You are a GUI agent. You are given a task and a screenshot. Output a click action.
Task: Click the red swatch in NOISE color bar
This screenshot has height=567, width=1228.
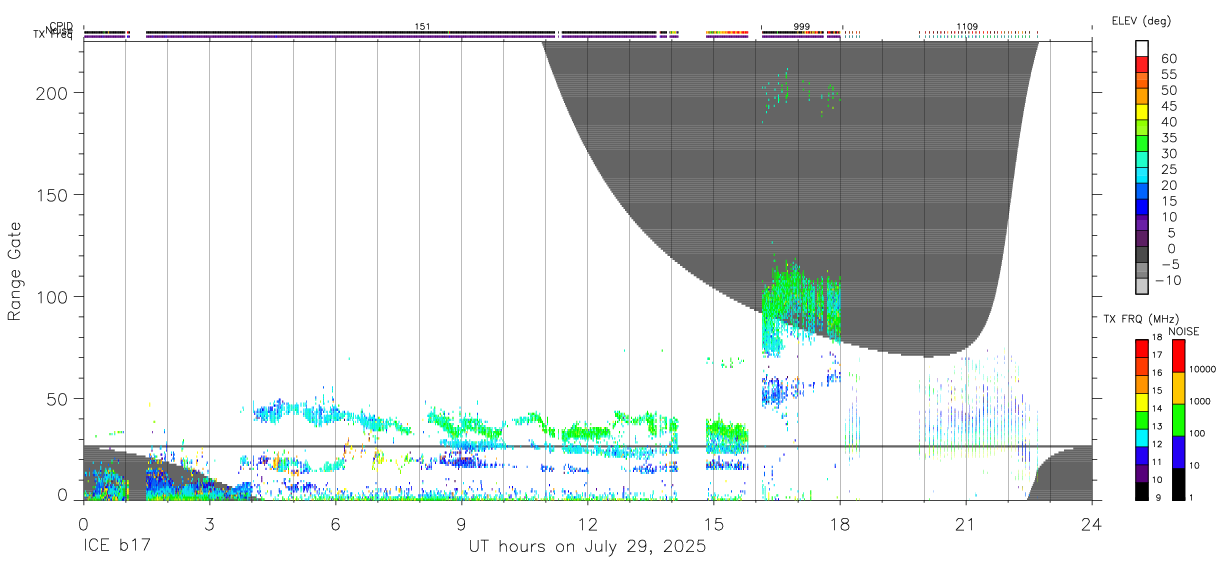click(x=1178, y=356)
